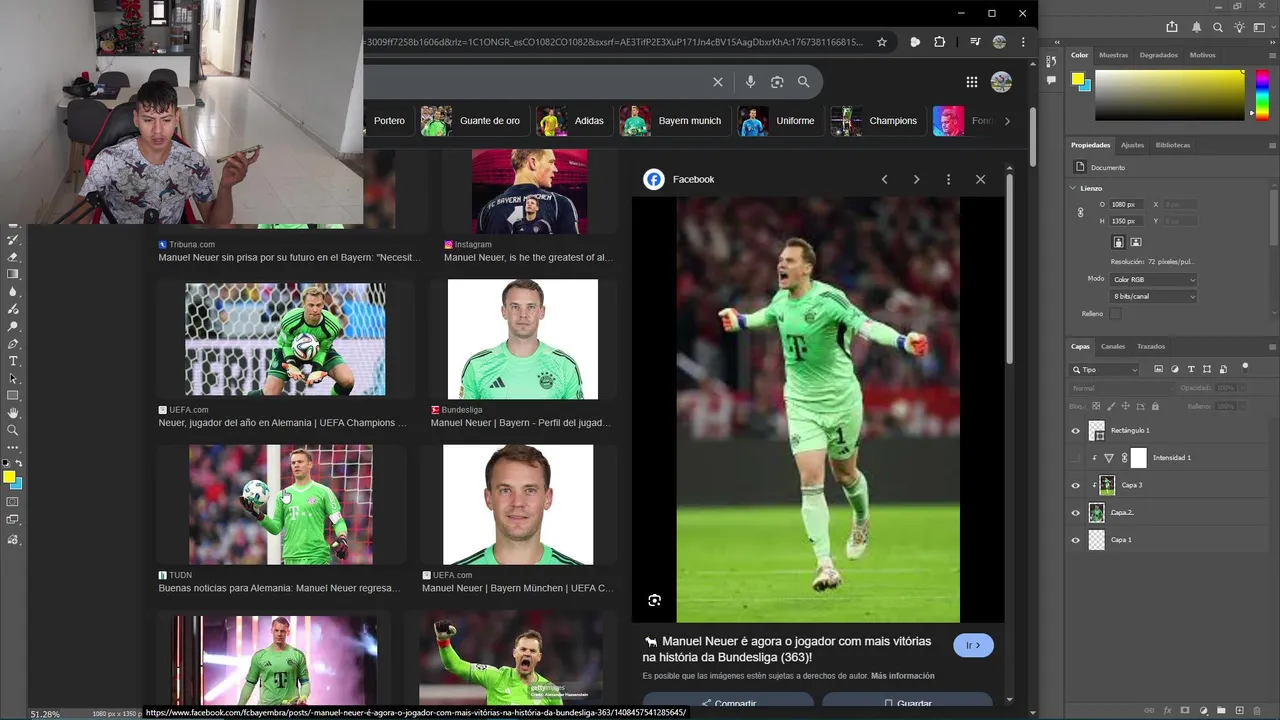Screen dimensions: 1280x720
Task: Click the Ir button in Facebook preview
Action: (973, 645)
